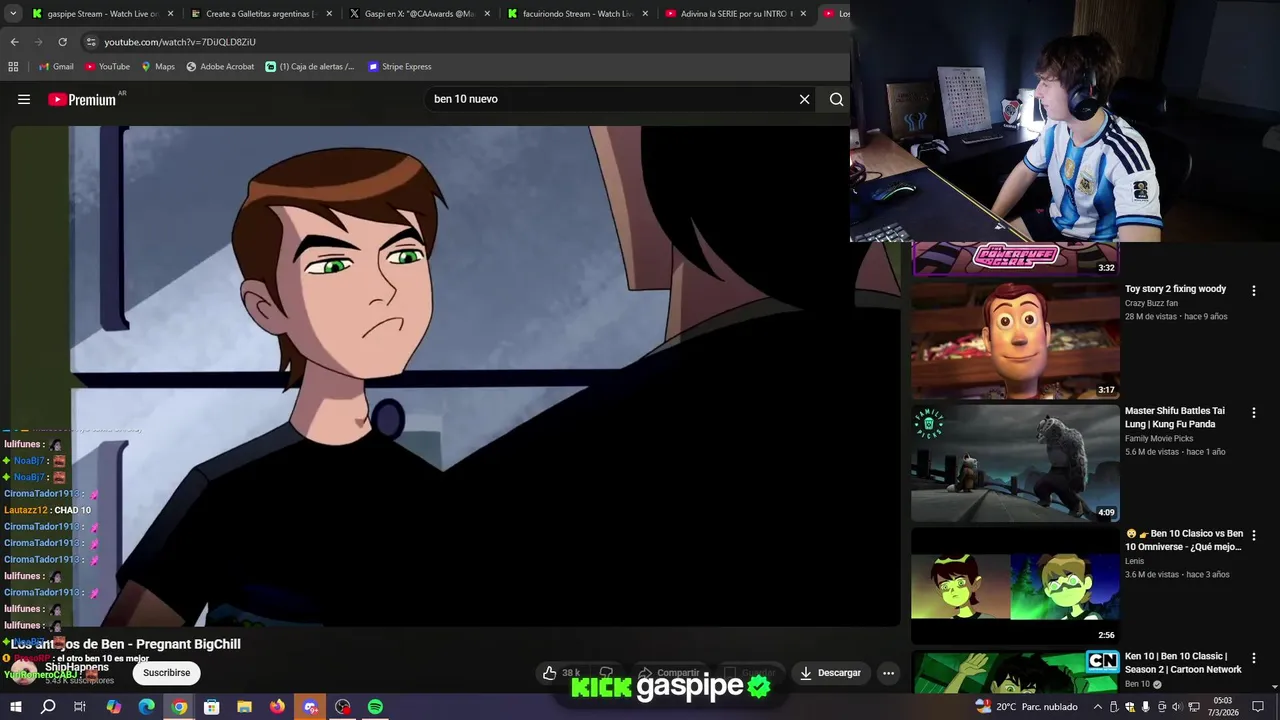Open the Chrome apps grid shortcut
Image resolution: width=1280 pixels, height=720 pixels.
(13, 67)
